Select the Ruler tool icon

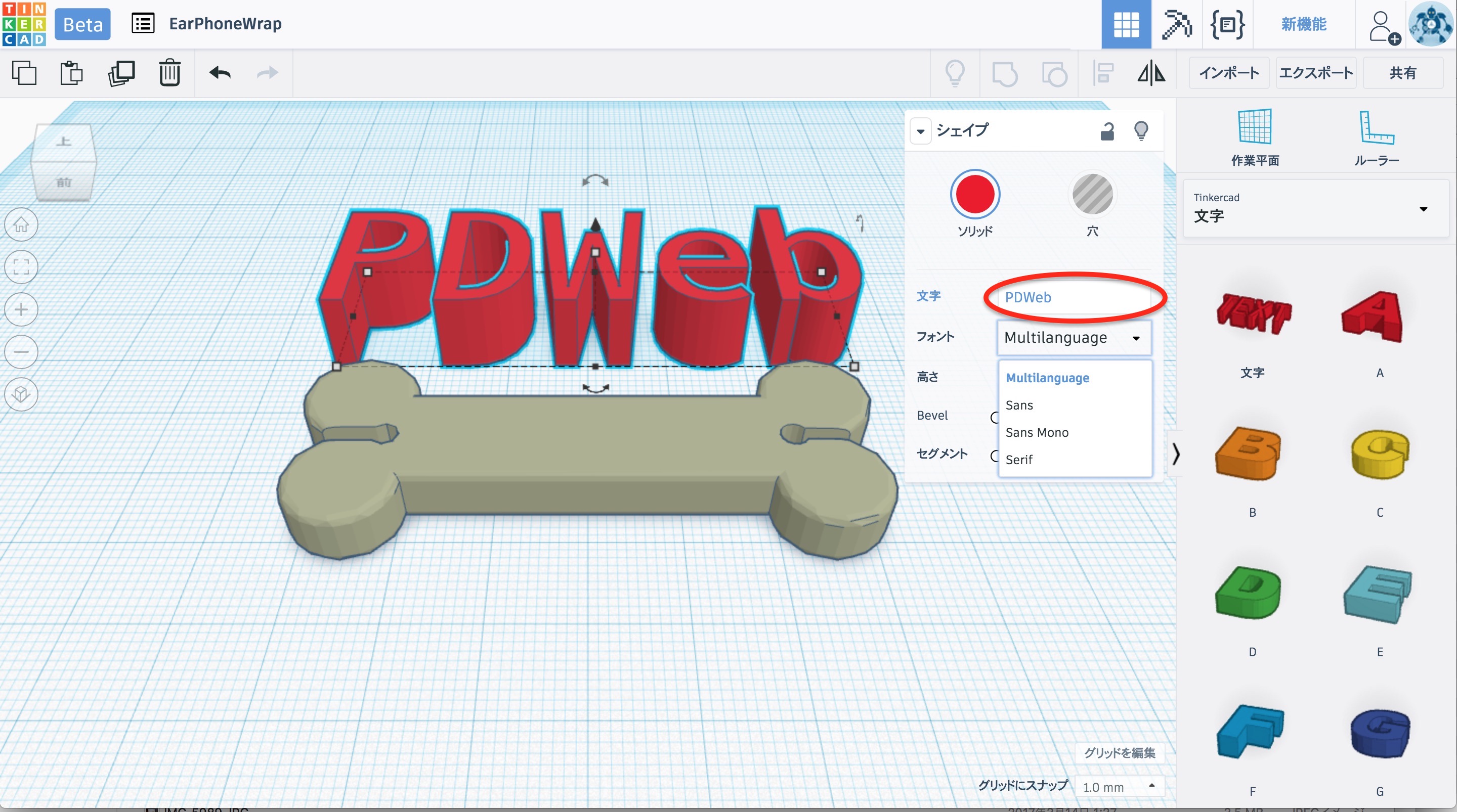tap(1376, 127)
